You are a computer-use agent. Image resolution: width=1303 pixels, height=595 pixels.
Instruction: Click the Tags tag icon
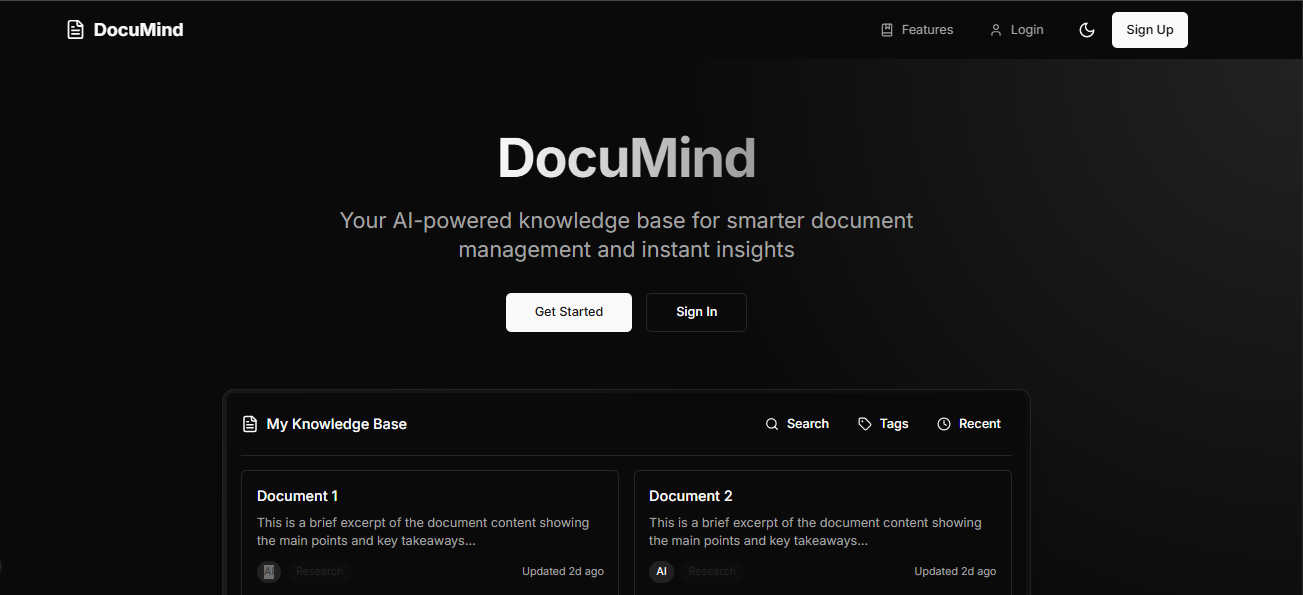[865, 424]
